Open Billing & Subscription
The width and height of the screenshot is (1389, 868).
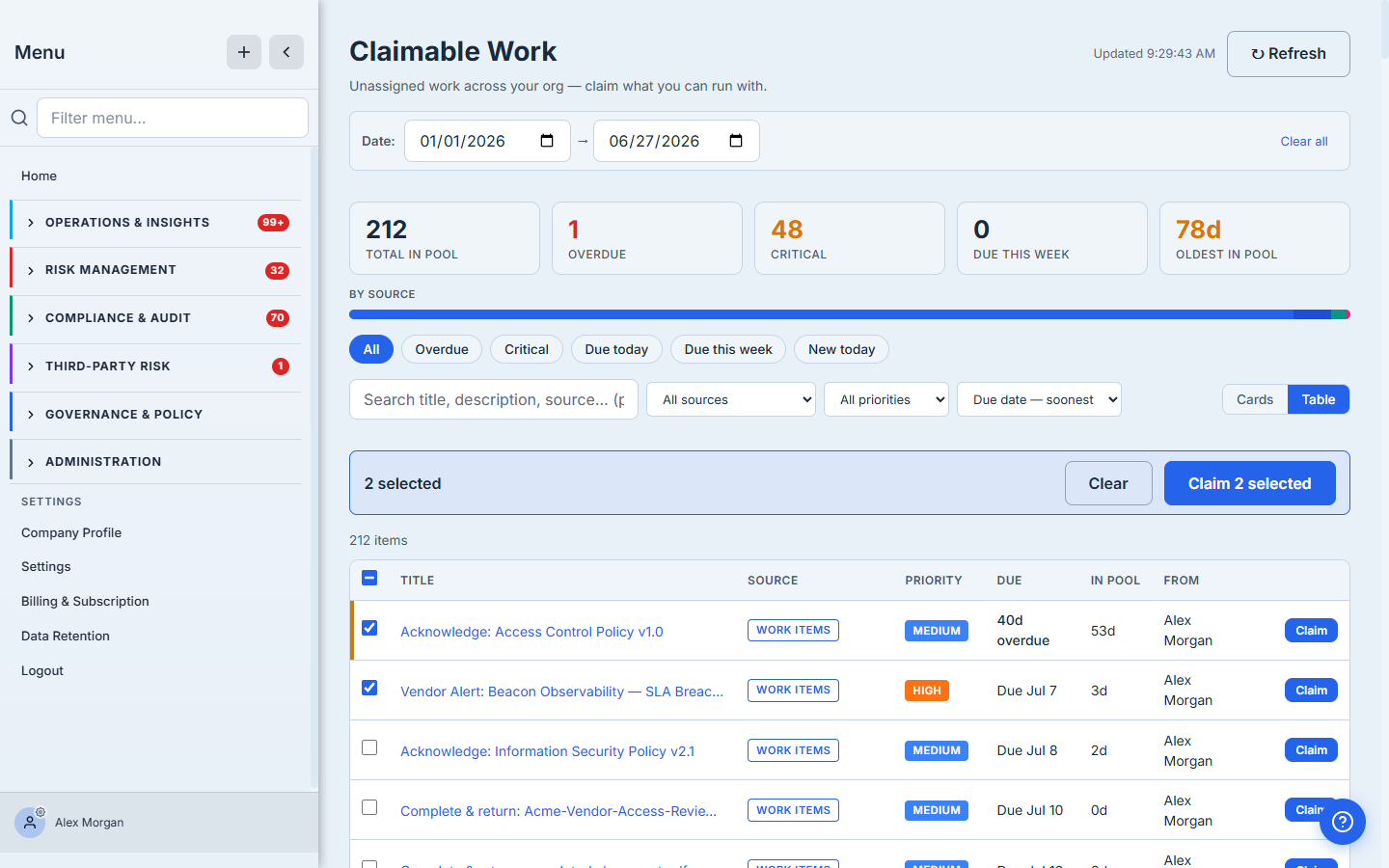coord(85,601)
